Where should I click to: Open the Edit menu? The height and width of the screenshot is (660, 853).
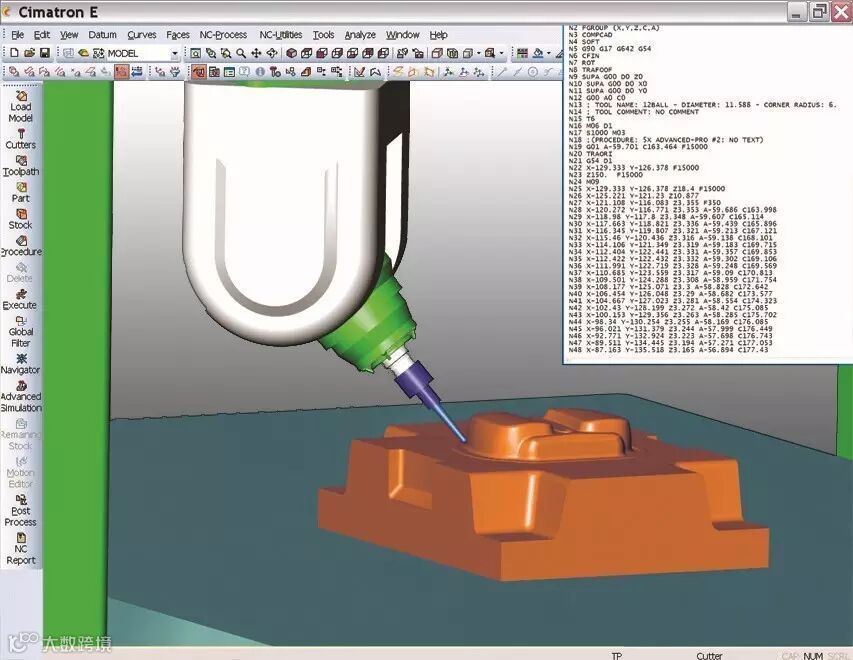[42, 35]
